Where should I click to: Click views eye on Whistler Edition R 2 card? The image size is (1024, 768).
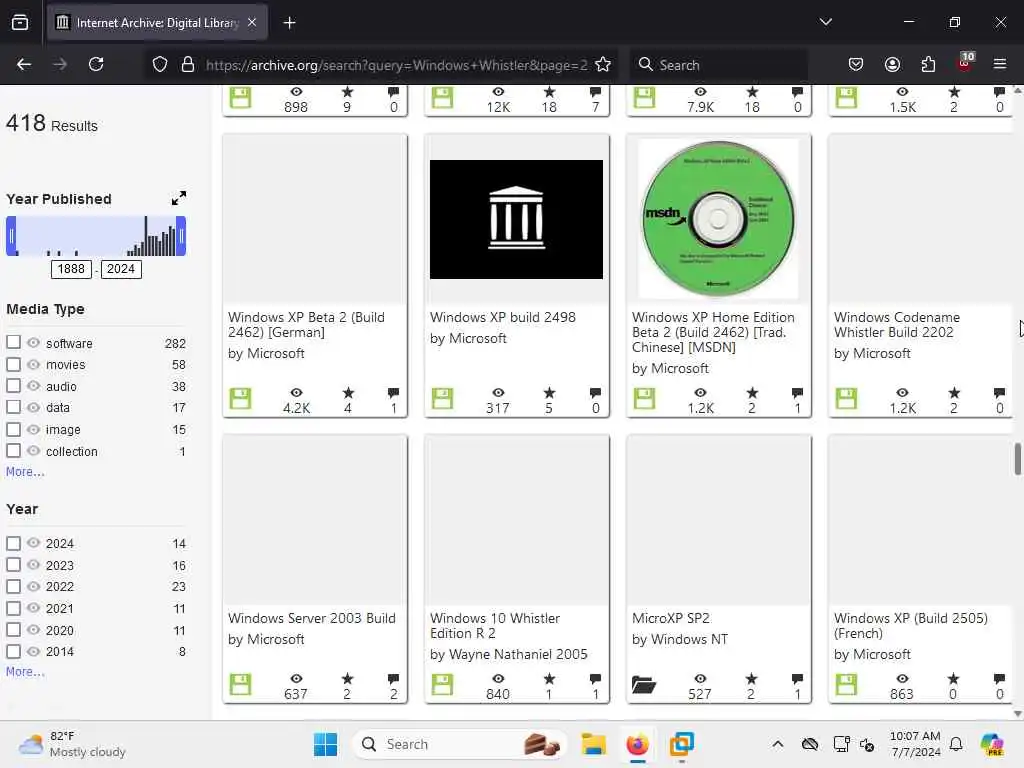point(498,679)
